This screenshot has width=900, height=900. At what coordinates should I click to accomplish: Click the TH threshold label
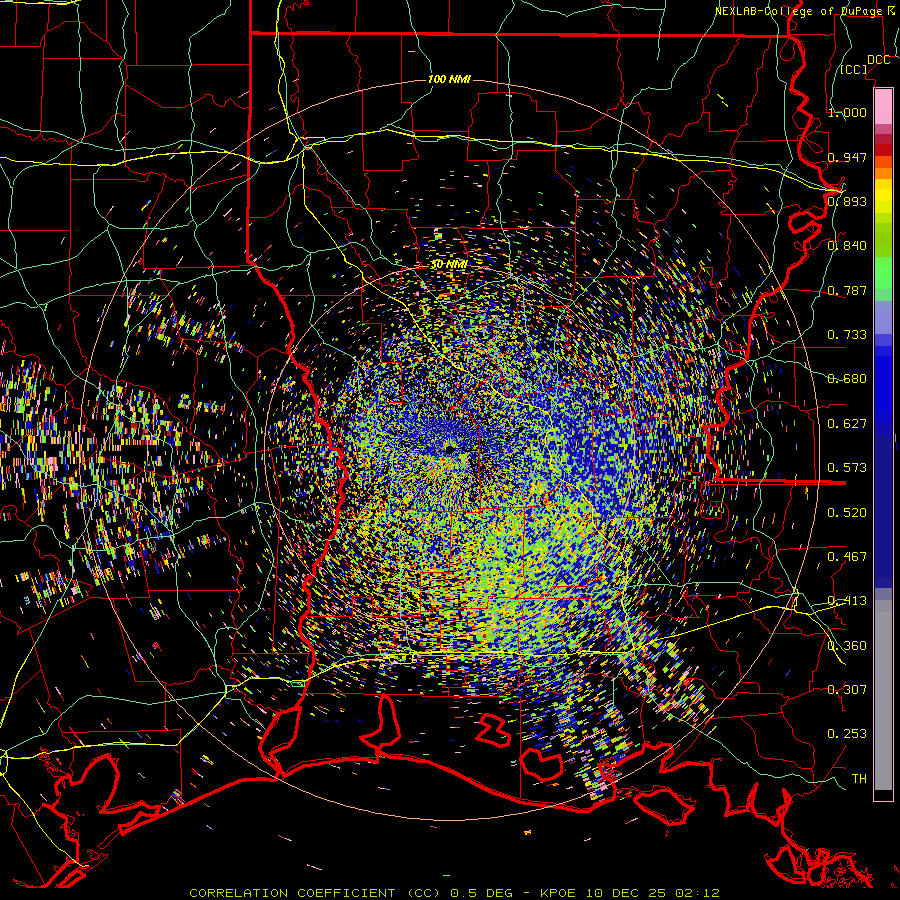[859, 779]
